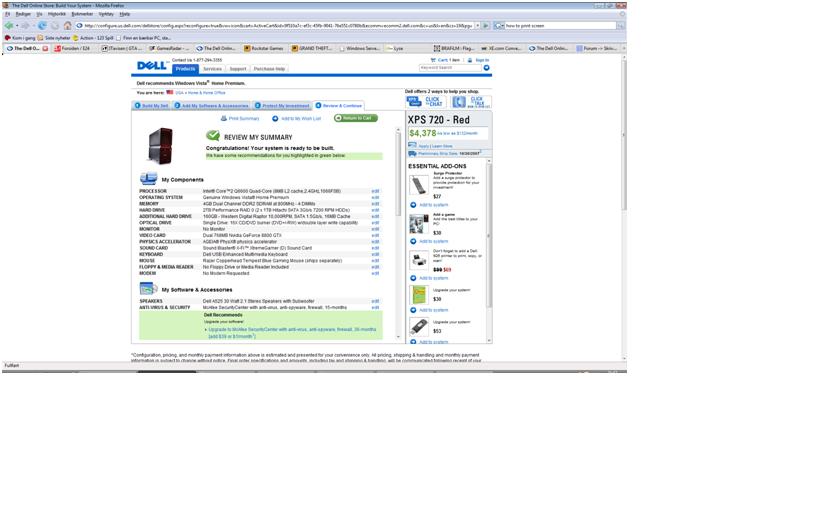Click the USA flag icon in breadcrumb
This screenshot has width=840, height=525.
pos(169,92)
